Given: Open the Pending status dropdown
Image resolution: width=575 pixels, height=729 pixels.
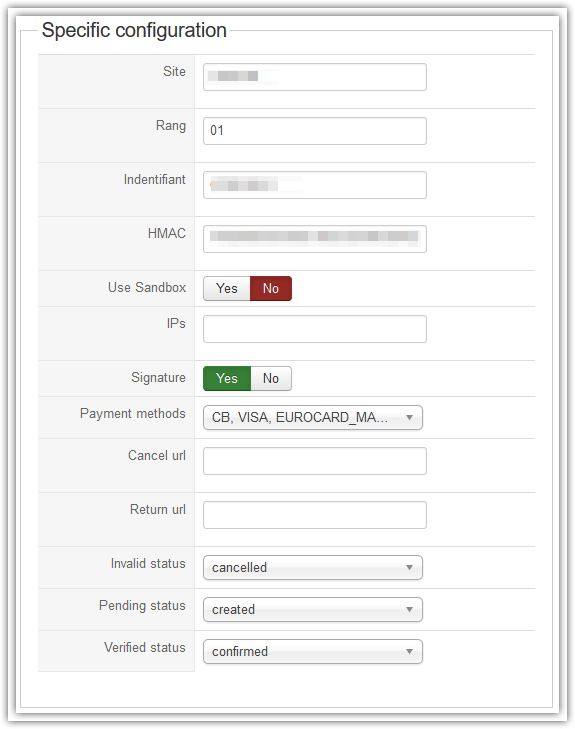Looking at the screenshot, I should [x=313, y=610].
